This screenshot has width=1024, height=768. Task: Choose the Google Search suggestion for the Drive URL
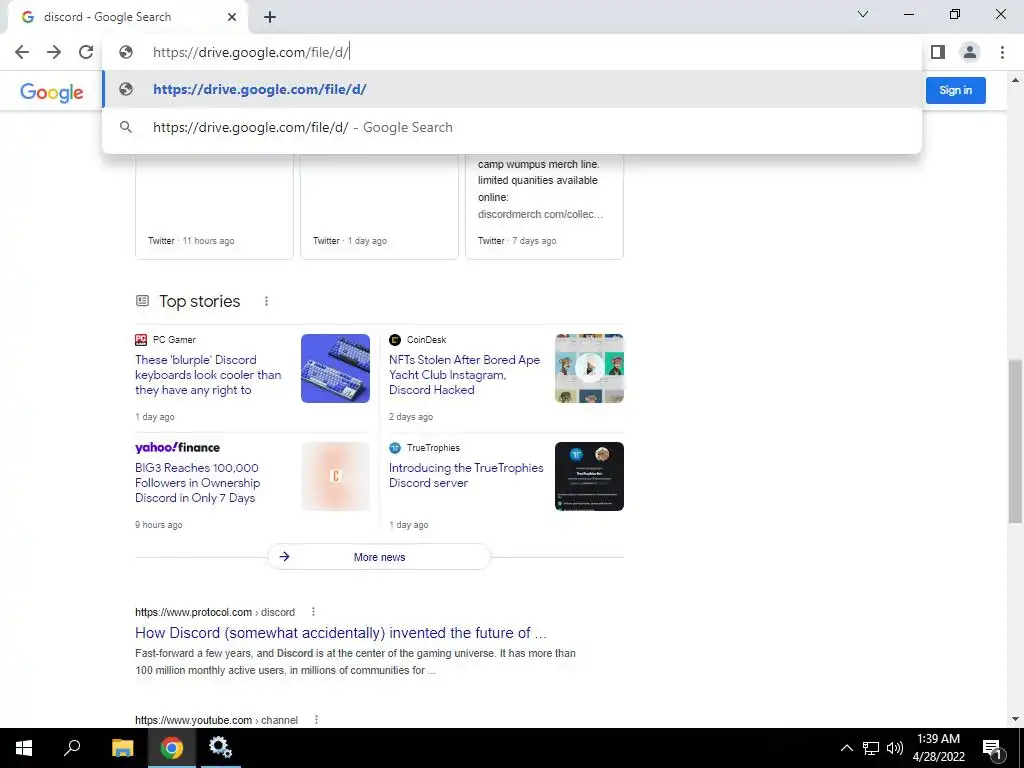512,127
